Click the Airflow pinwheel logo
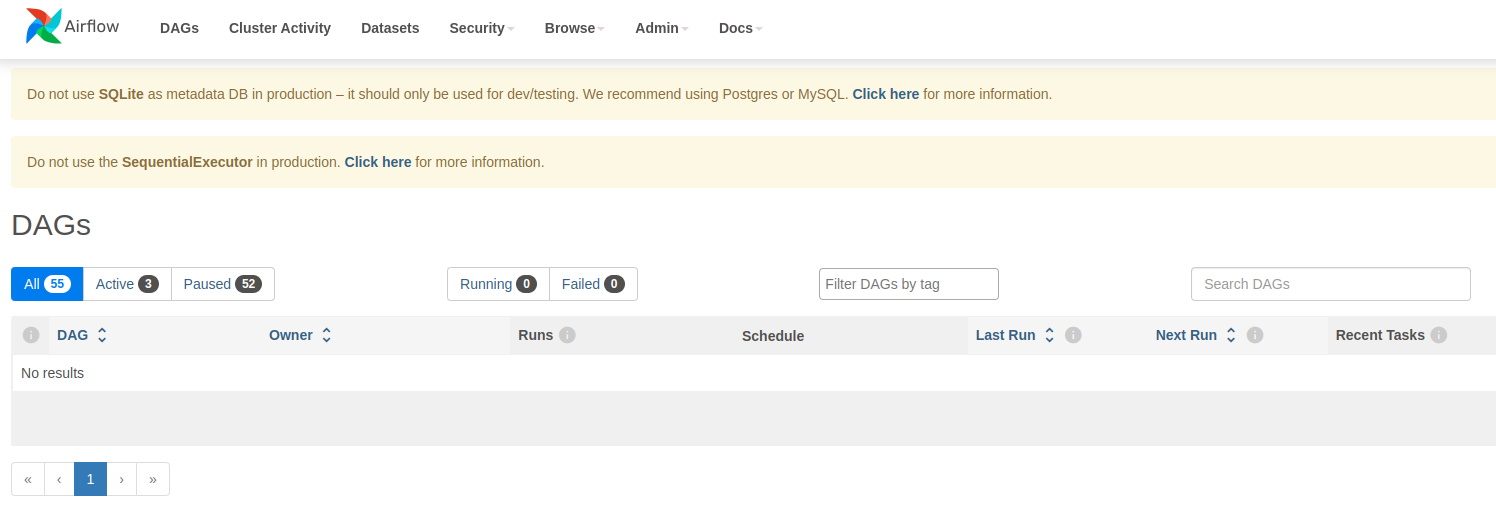1496x512 pixels. [x=44, y=27]
